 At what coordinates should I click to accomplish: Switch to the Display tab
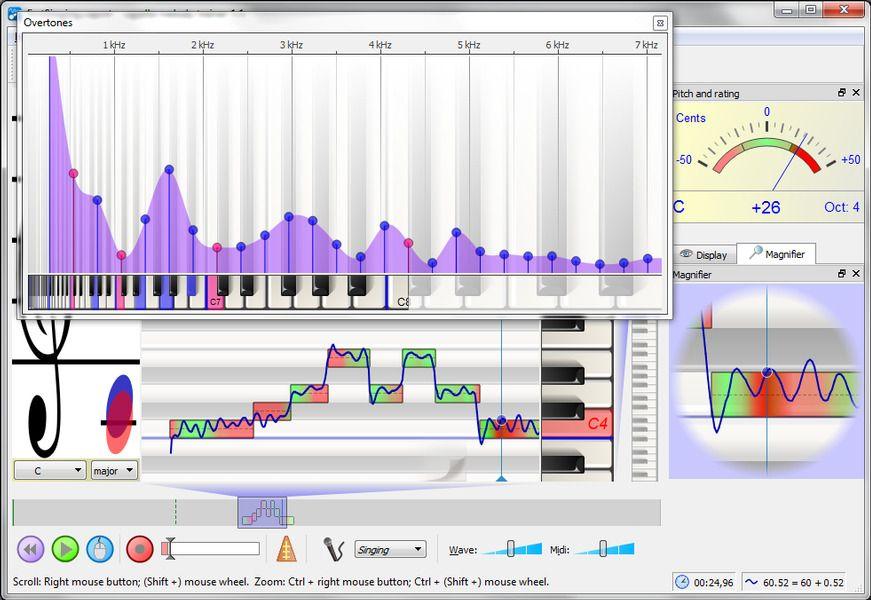(x=703, y=254)
